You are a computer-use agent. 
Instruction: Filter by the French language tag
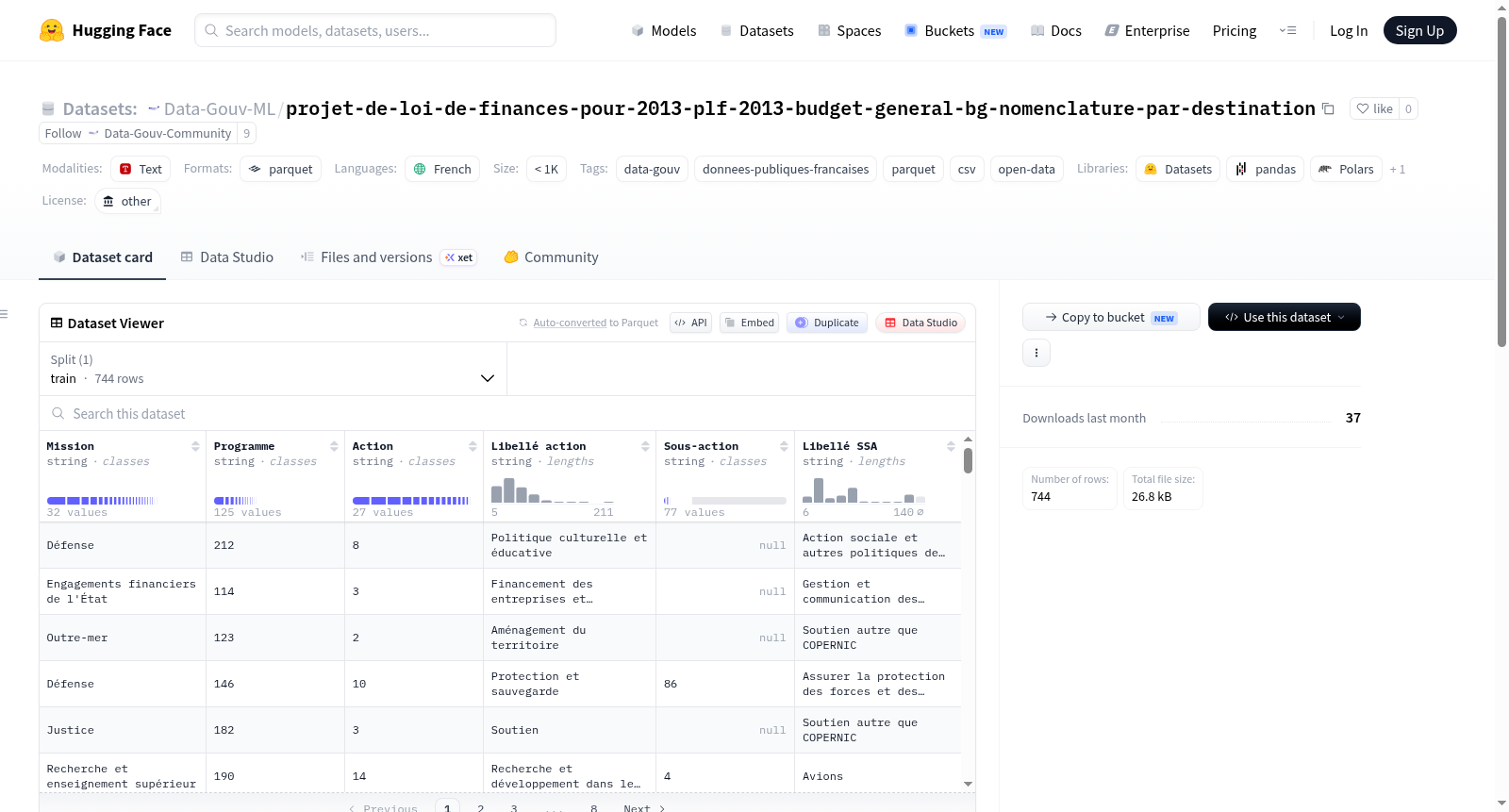[442, 169]
